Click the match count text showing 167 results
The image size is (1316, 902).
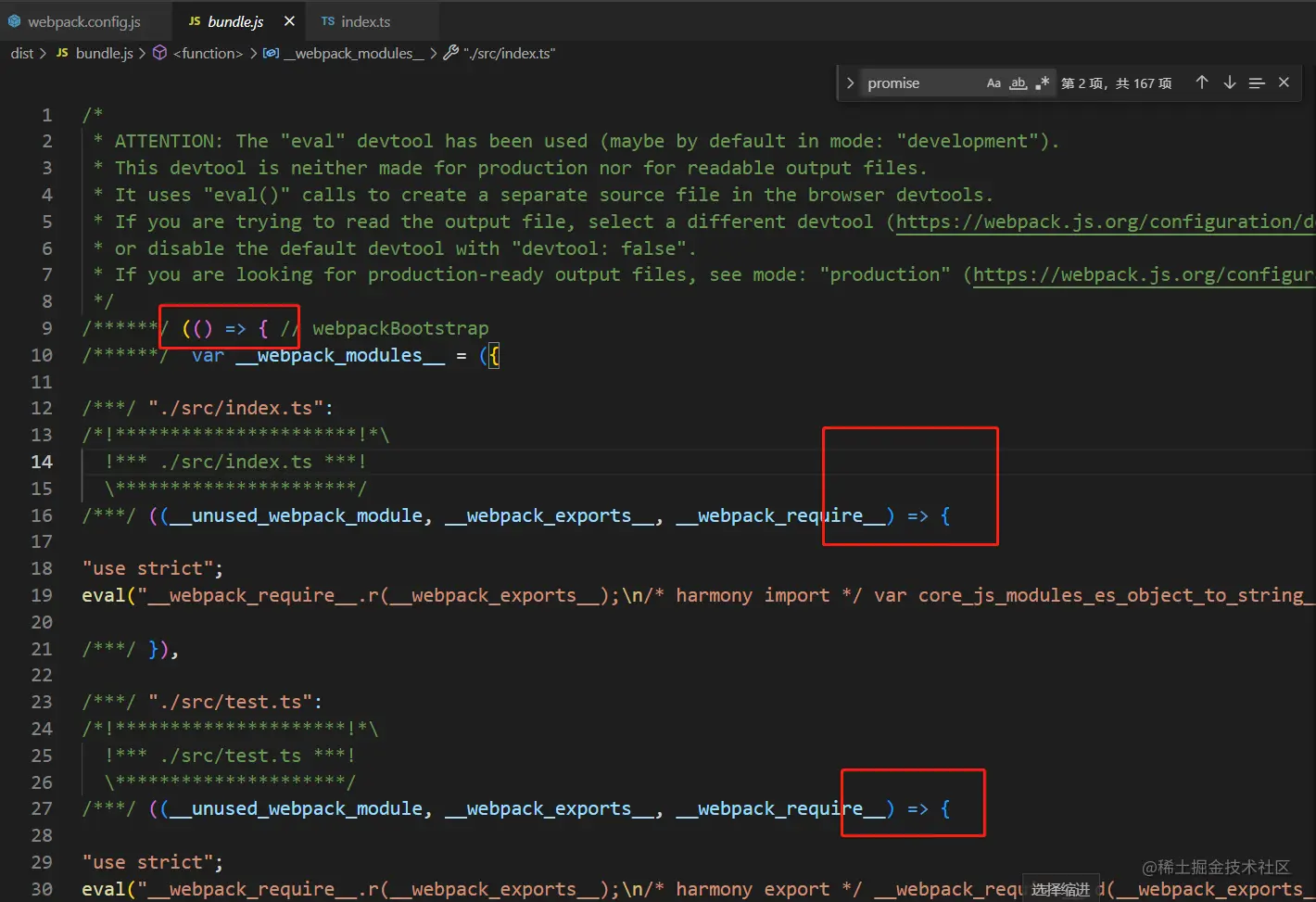(x=1117, y=83)
